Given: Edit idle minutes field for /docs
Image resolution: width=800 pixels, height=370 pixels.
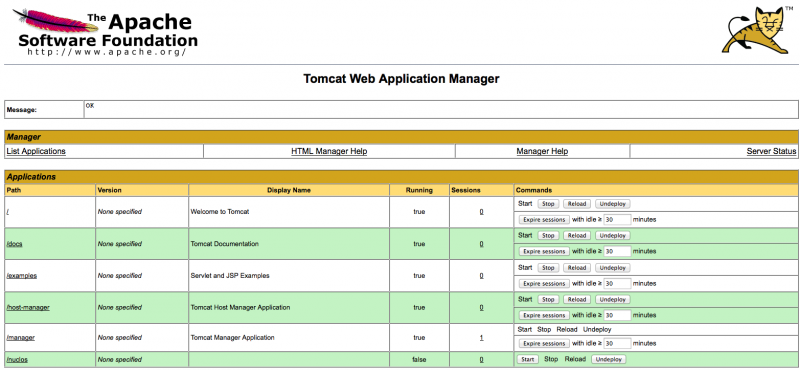Looking at the screenshot, I should pyautogui.click(x=617, y=252).
